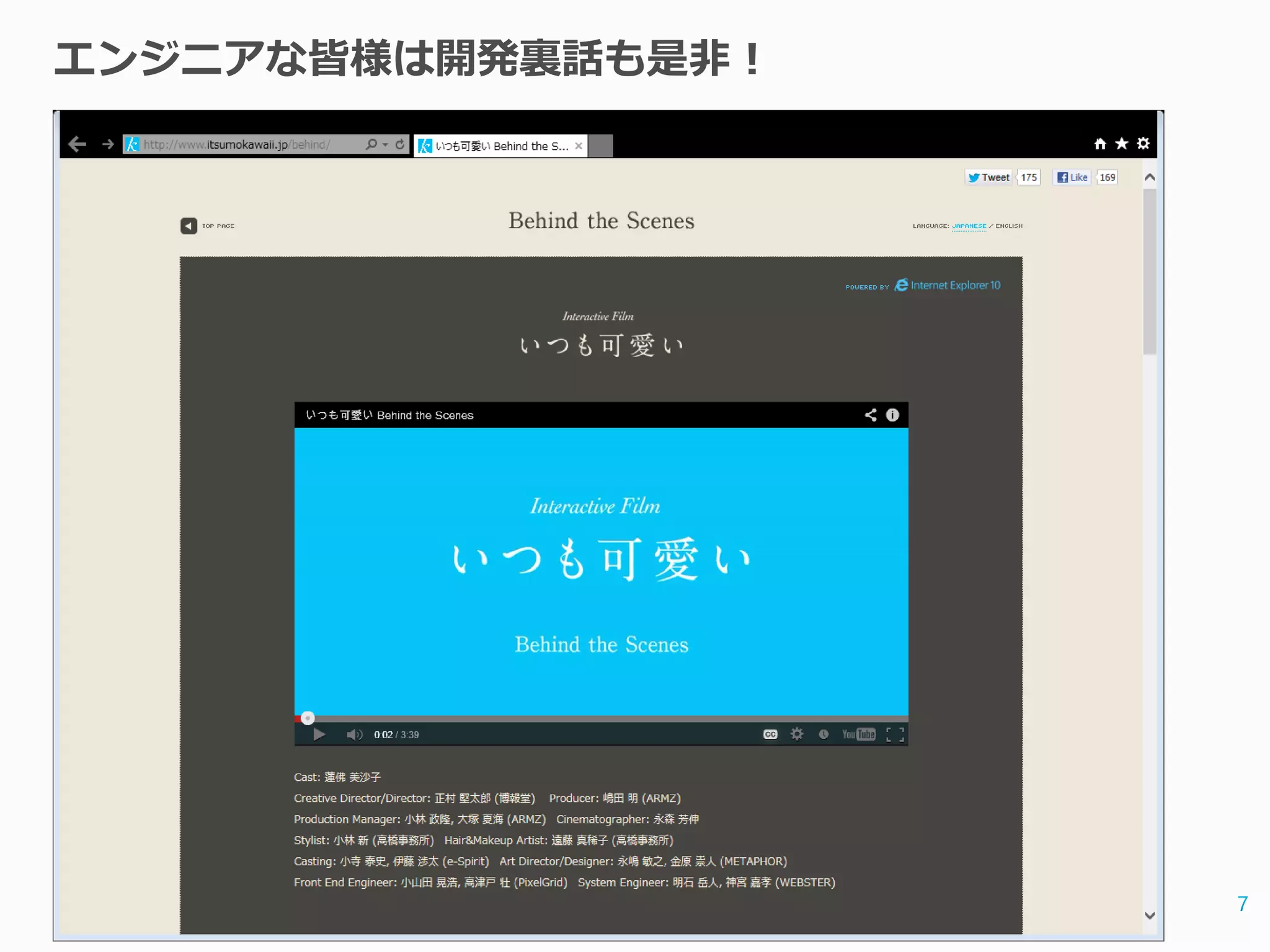Open a new blank tab
This screenshot has width=1270, height=952.
point(600,146)
